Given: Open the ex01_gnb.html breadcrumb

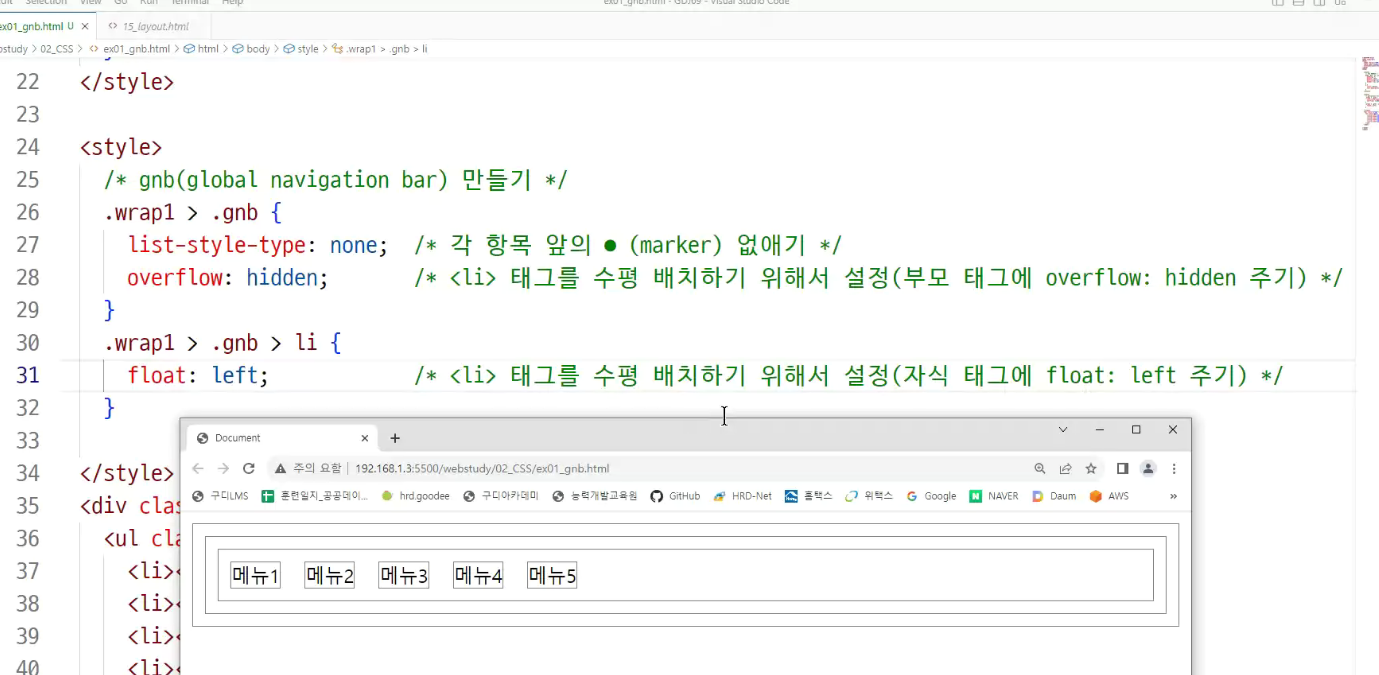Looking at the screenshot, I should coord(130,48).
